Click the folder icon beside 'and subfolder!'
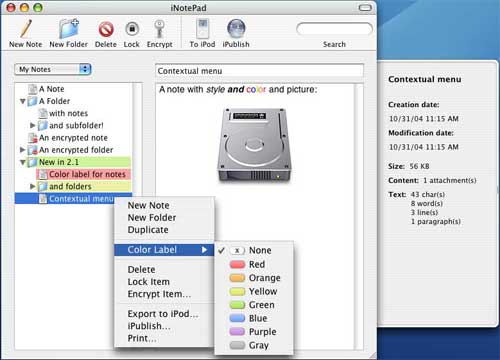Image resolution: width=500 pixels, height=360 pixels. pyautogui.click(x=43, y=126)
